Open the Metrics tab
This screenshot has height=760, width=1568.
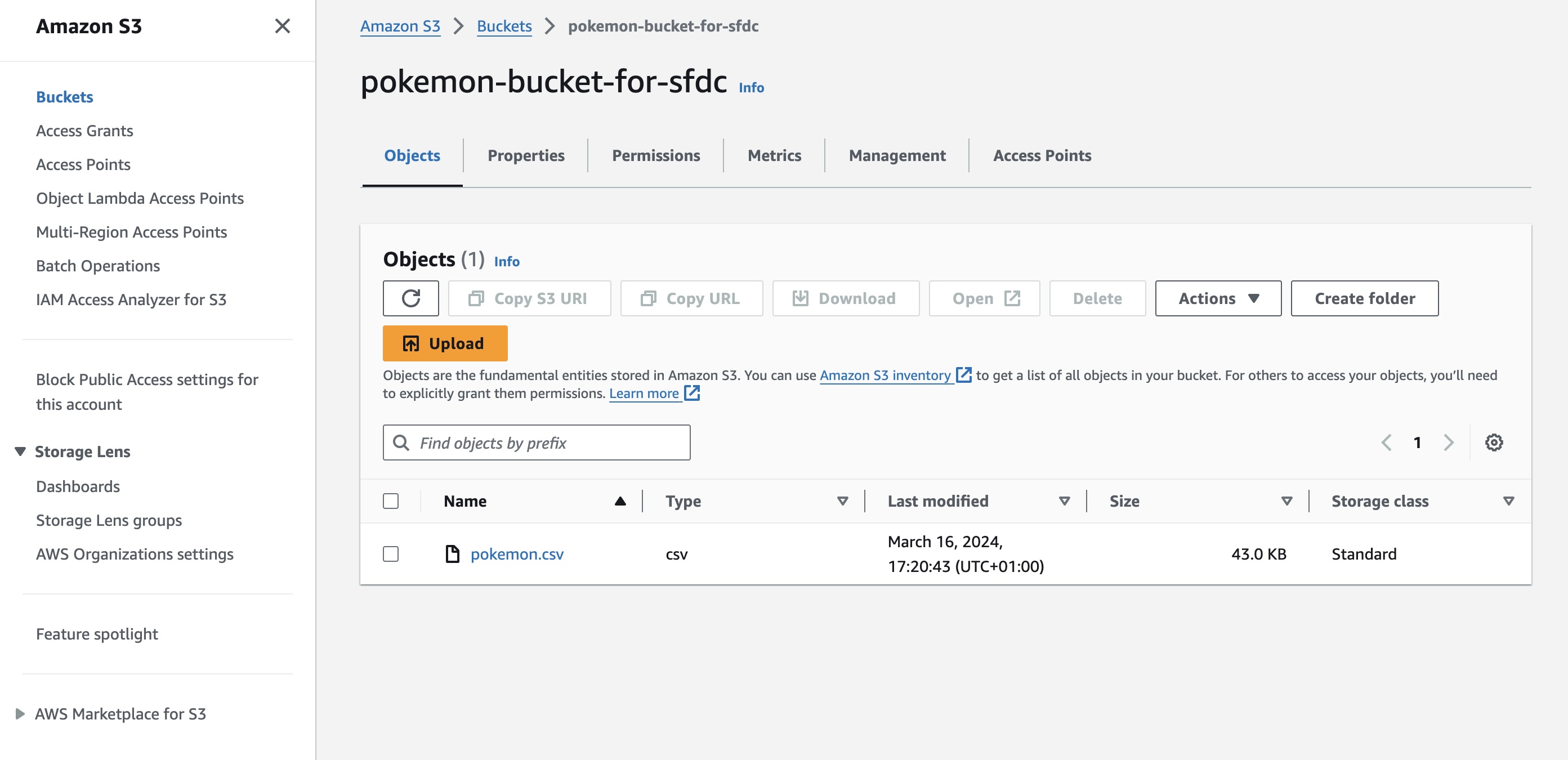click(x=774, y=156)
